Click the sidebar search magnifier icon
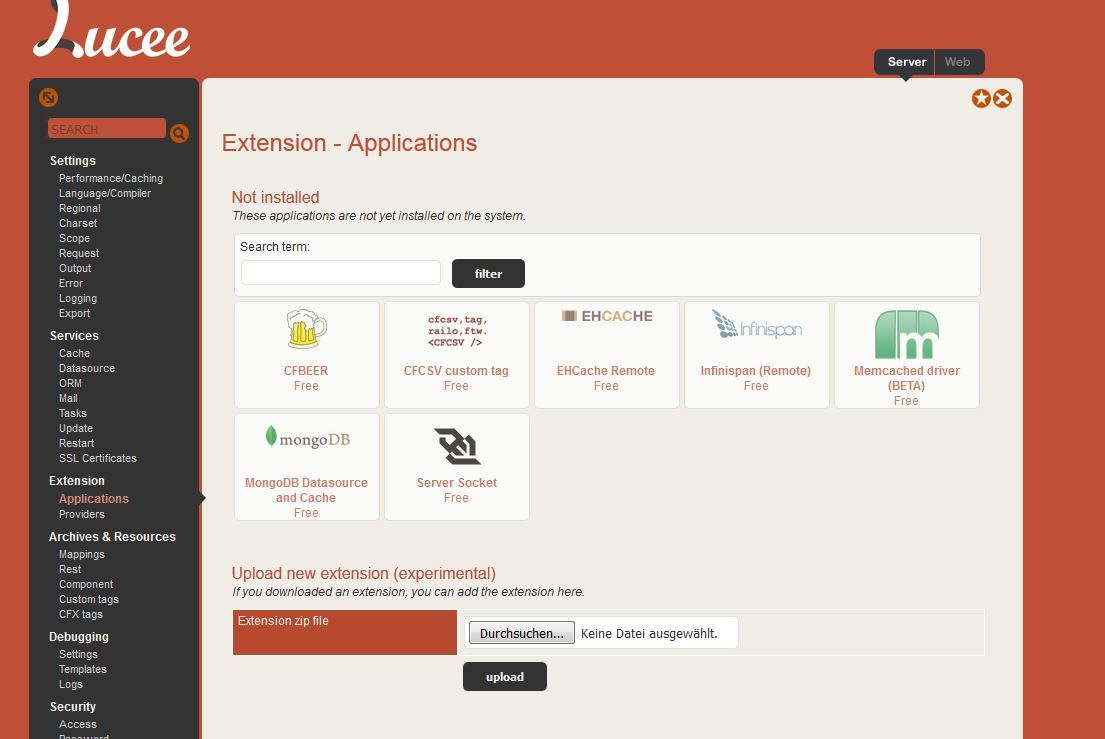Image resolution: width=1105 pixels, height=739 pixels. point(180,132)
